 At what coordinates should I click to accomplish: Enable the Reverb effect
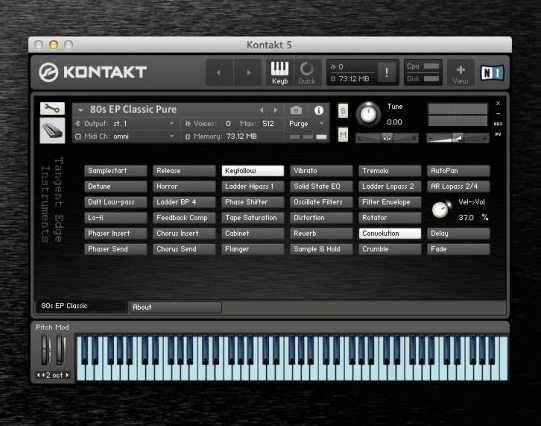[x=321, y=234]
